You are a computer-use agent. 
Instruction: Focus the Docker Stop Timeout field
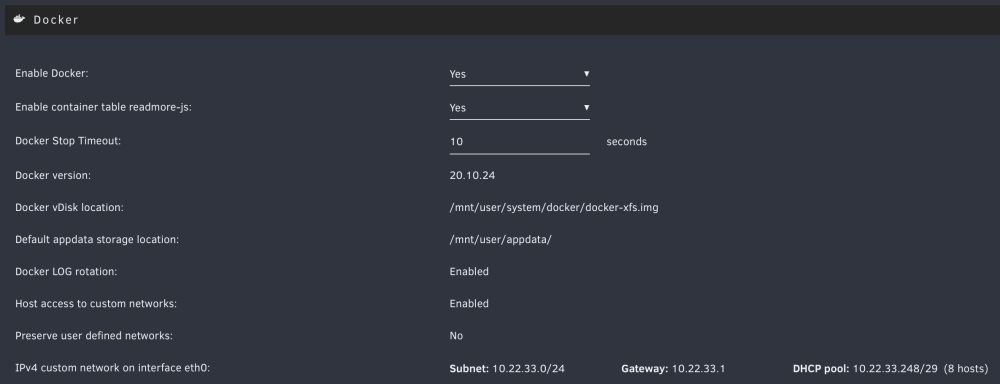click(519, 142)
